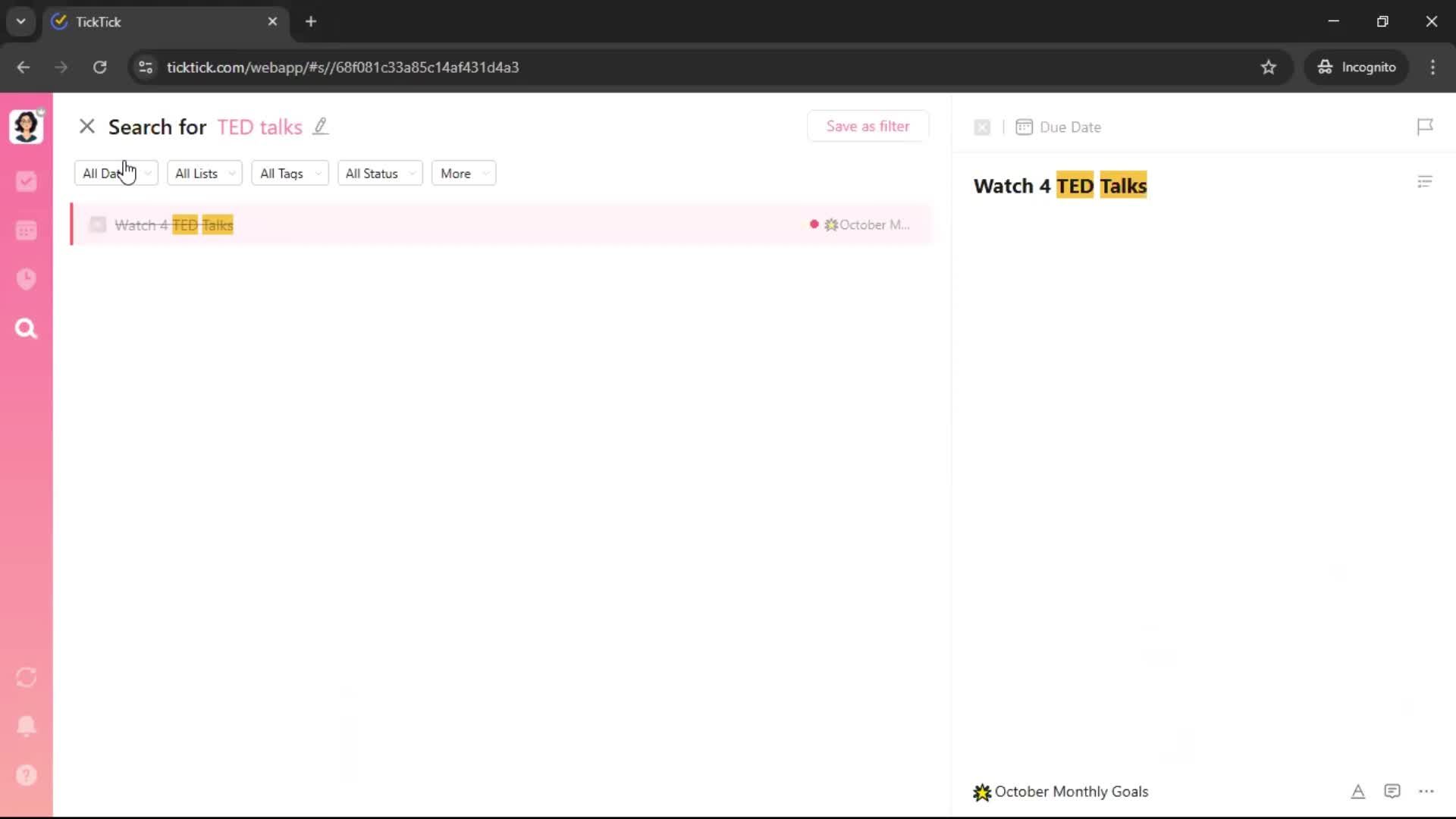Toggle checkbox of Watch 4 TED Talks
The height and width of the screenshot is (819, 1456).
point(98,224)
